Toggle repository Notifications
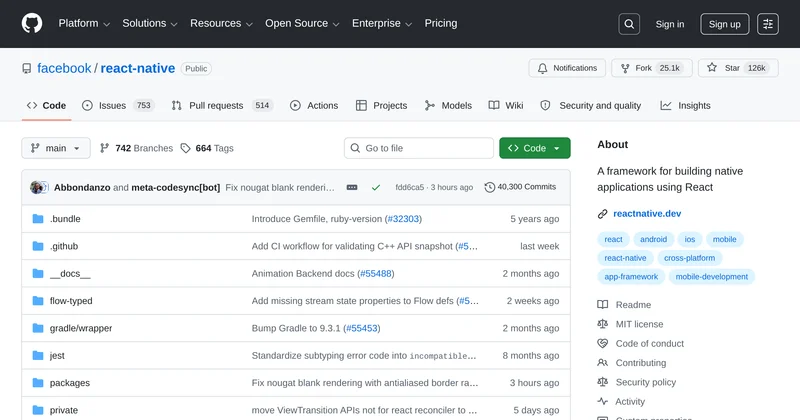 pyautogui.click(x=567, y=68)
